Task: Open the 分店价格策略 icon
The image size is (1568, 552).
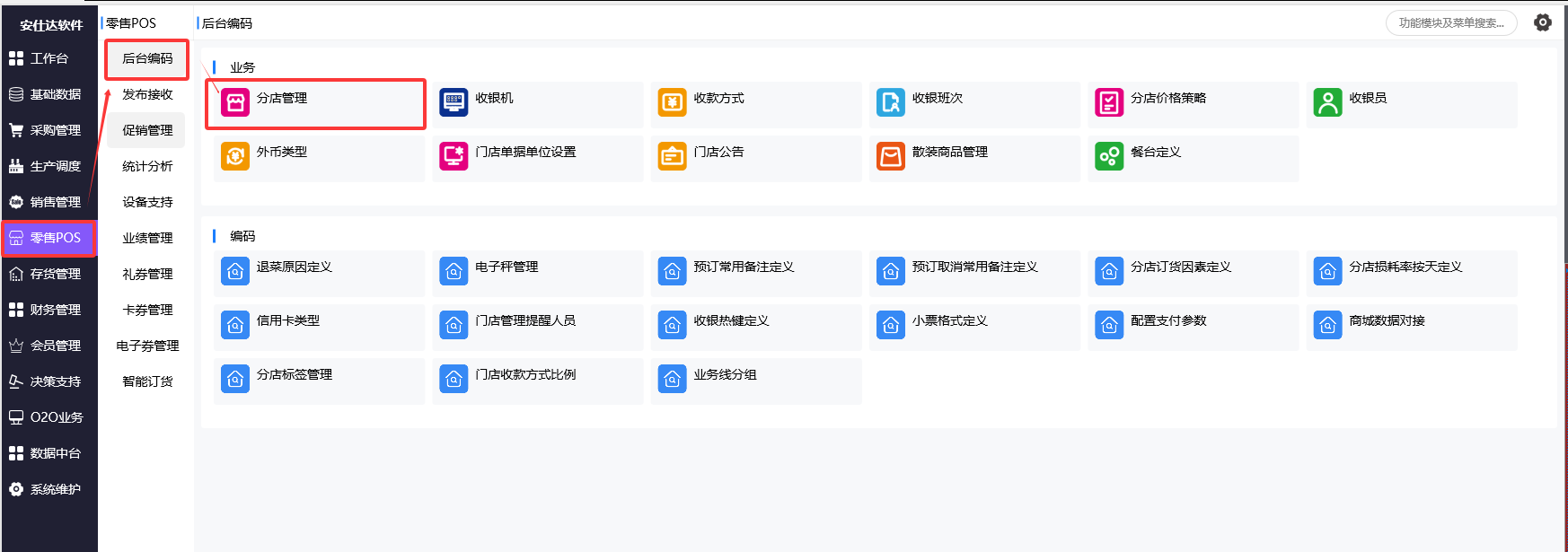Action: pyautogui.click(x=1109, y=103)
